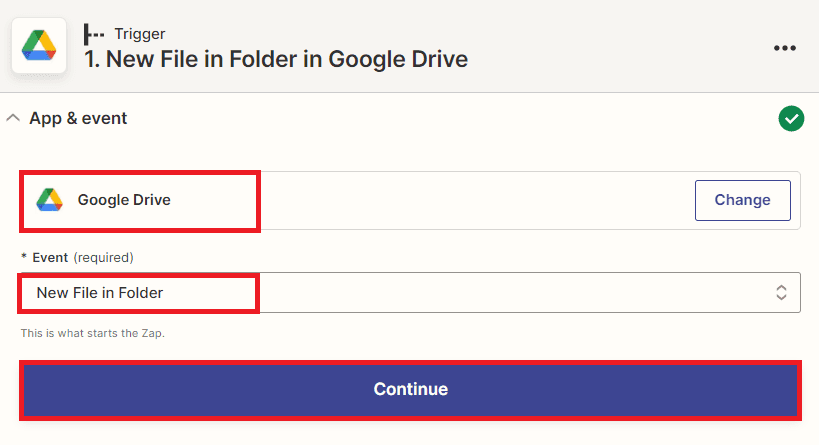Click the Google Drive app name text
The image size is (819, 445).
pyautogui.click(x=124, y=200)
